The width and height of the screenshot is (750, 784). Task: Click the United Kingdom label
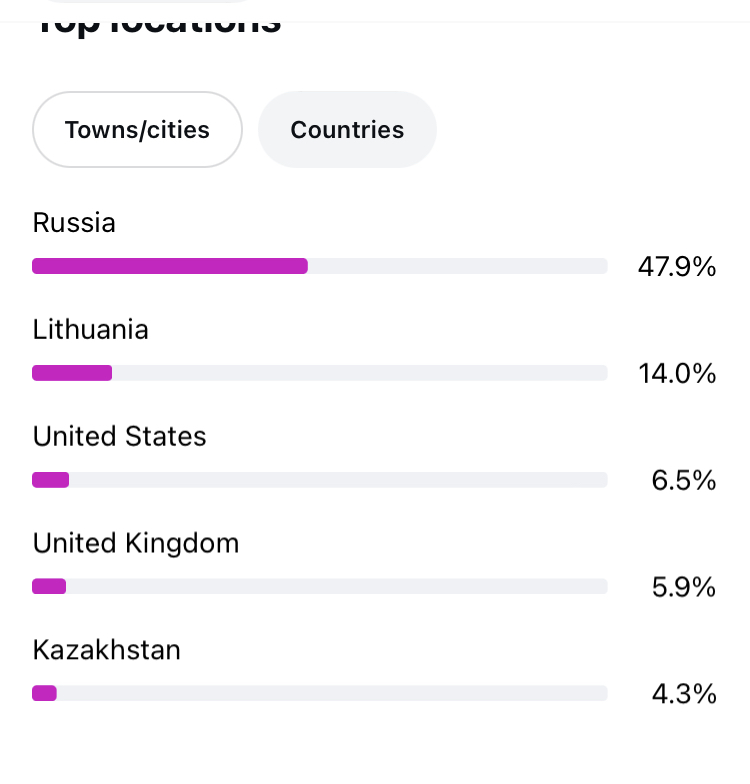(136, 543)
